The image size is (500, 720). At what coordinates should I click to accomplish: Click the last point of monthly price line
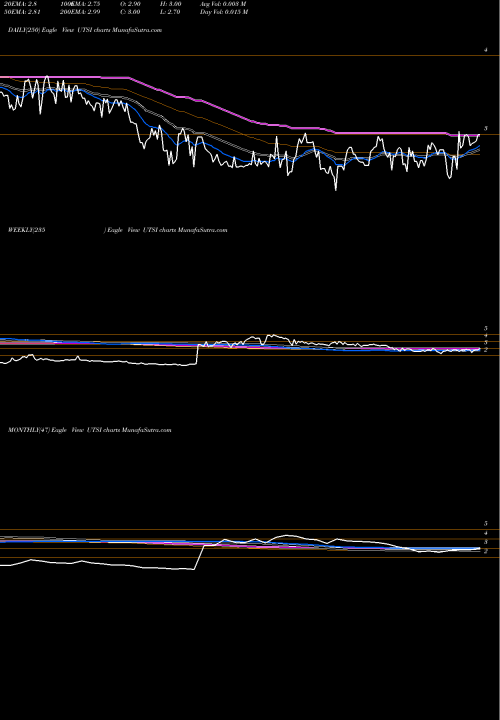point(479,548)
